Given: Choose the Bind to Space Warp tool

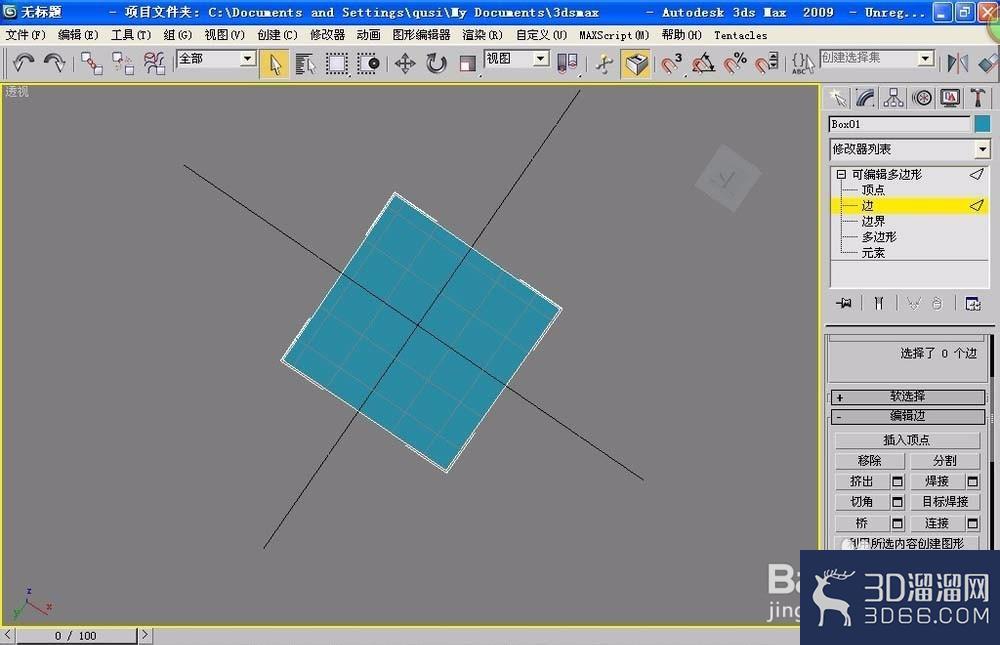Looking at the screenshot, I should click(154, 63).
